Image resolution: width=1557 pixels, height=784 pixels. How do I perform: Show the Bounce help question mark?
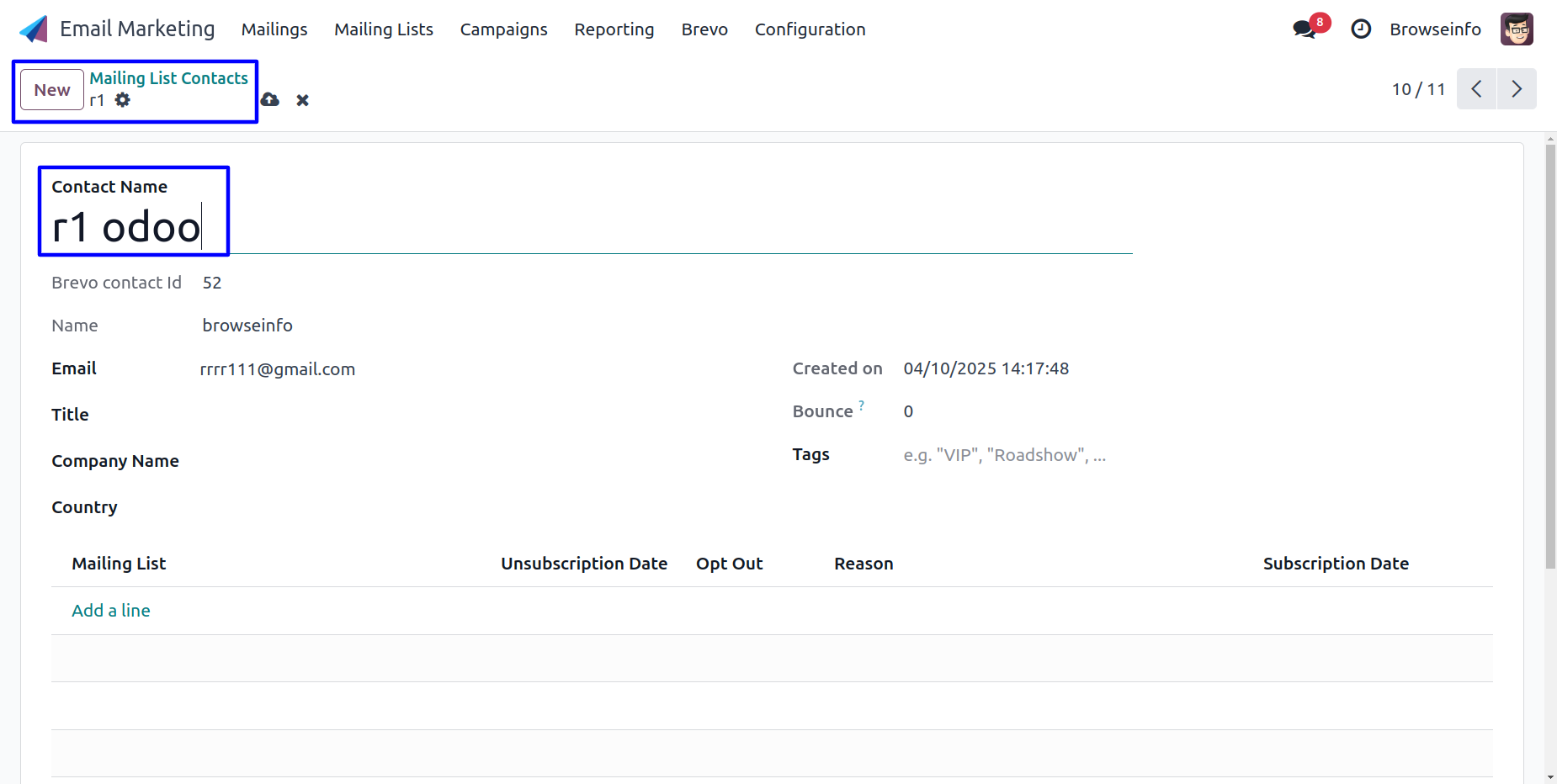pyautogui.click(x=861, y=405)
